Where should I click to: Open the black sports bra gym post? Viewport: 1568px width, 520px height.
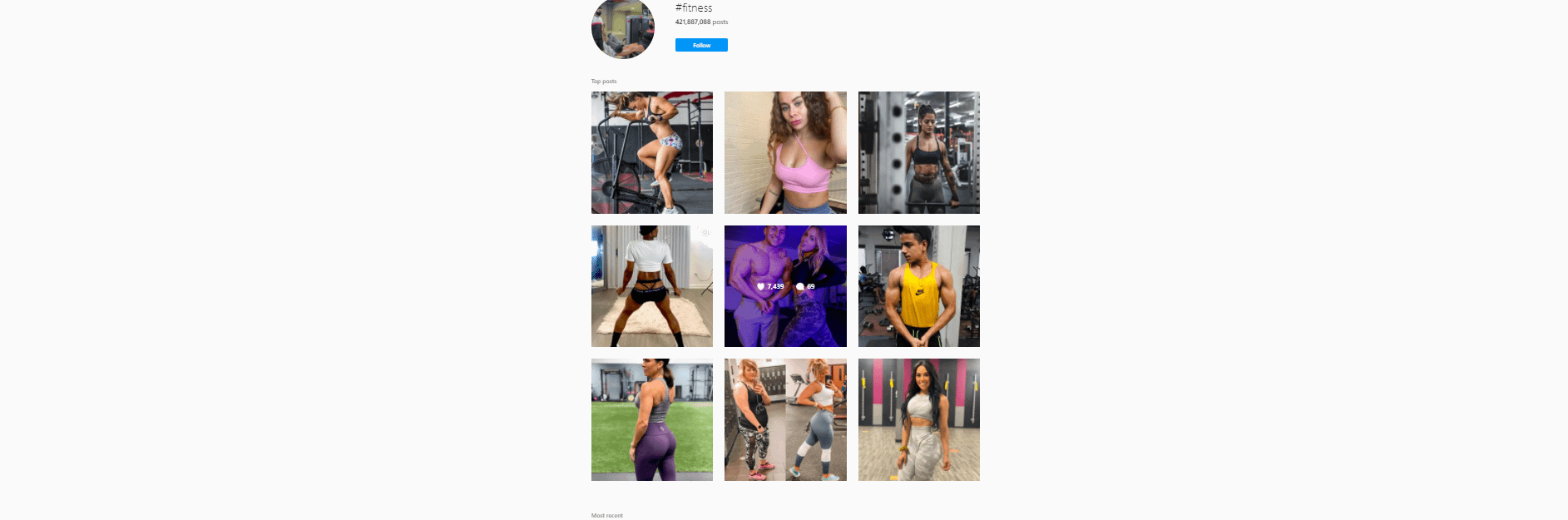(919, 152)
